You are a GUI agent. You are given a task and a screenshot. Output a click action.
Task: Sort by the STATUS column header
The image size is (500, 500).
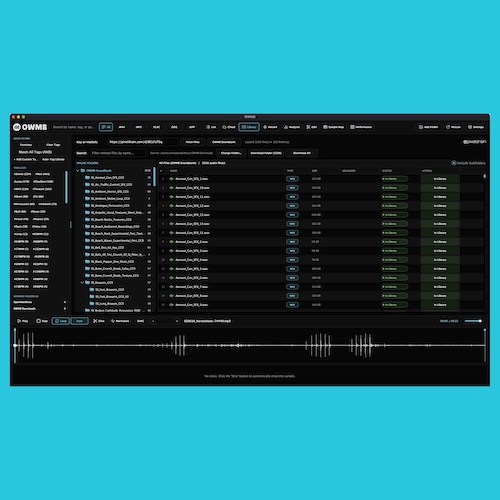(x=387, y=171)
